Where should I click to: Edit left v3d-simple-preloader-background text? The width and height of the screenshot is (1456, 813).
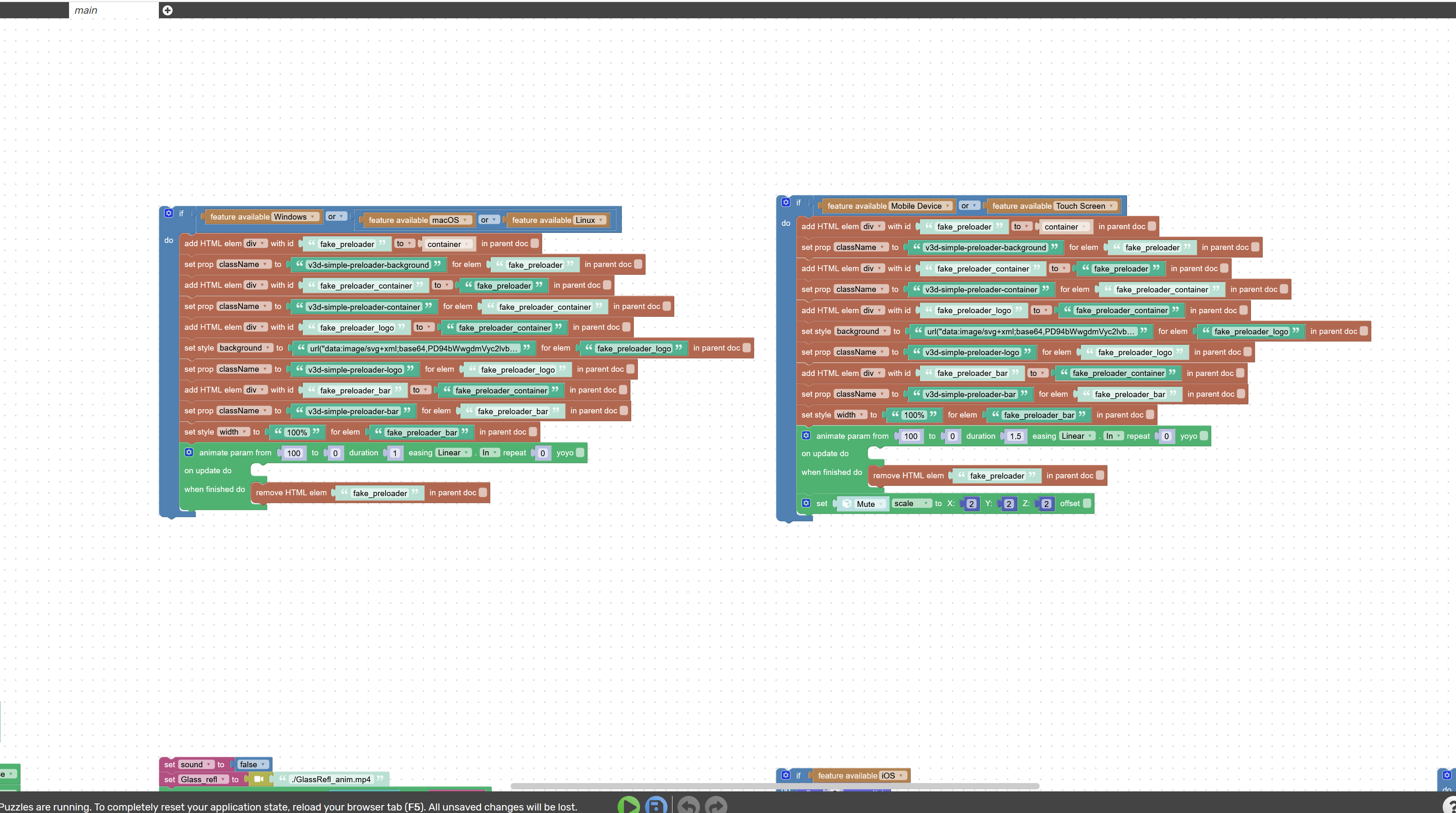pyautogui.click(x=368, y=264)
